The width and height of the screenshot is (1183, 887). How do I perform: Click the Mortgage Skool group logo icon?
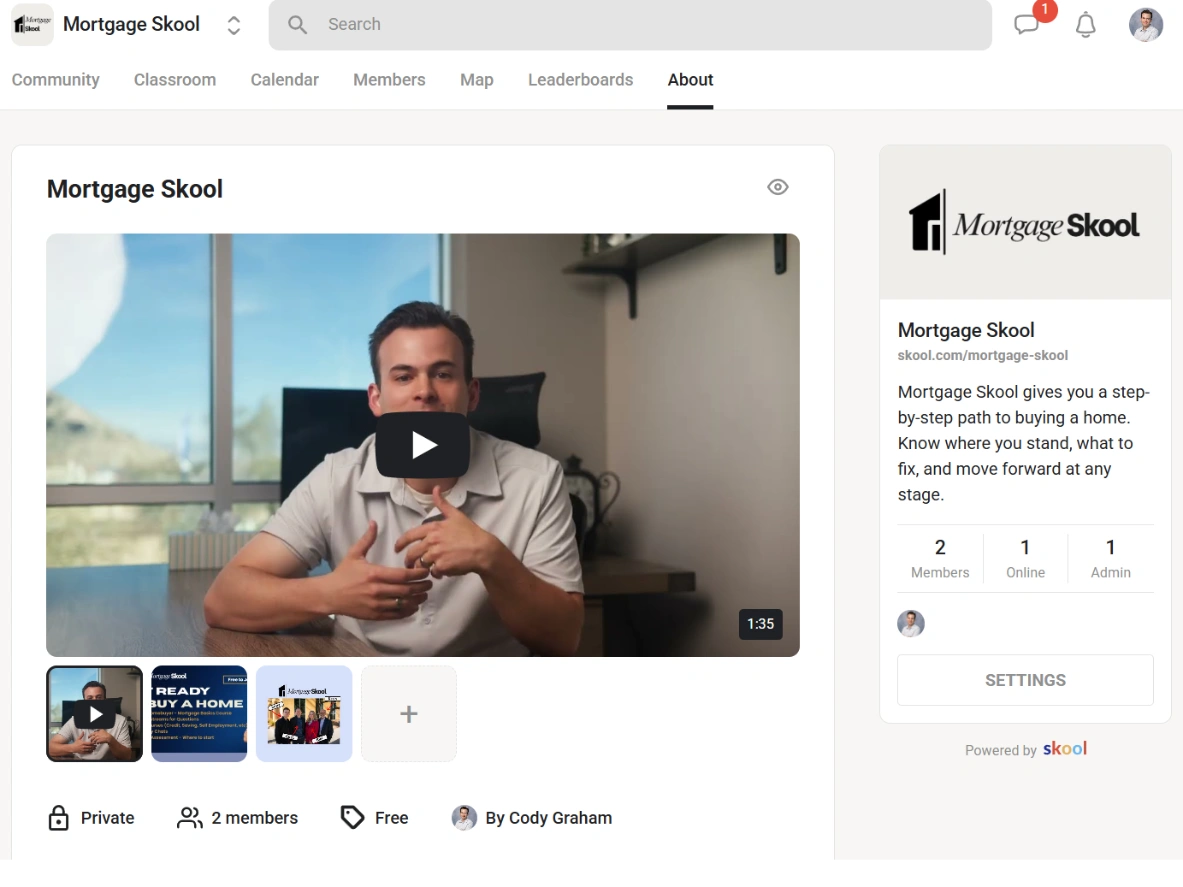32,25
